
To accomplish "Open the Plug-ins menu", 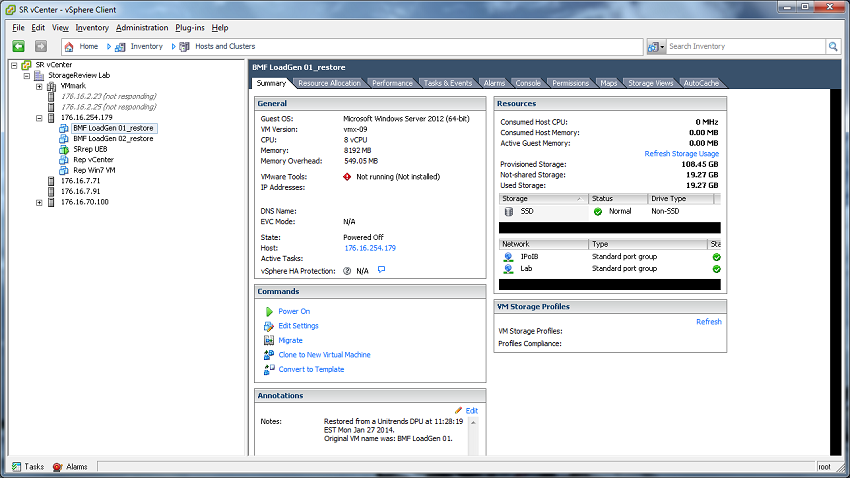I will click(190, 28).
